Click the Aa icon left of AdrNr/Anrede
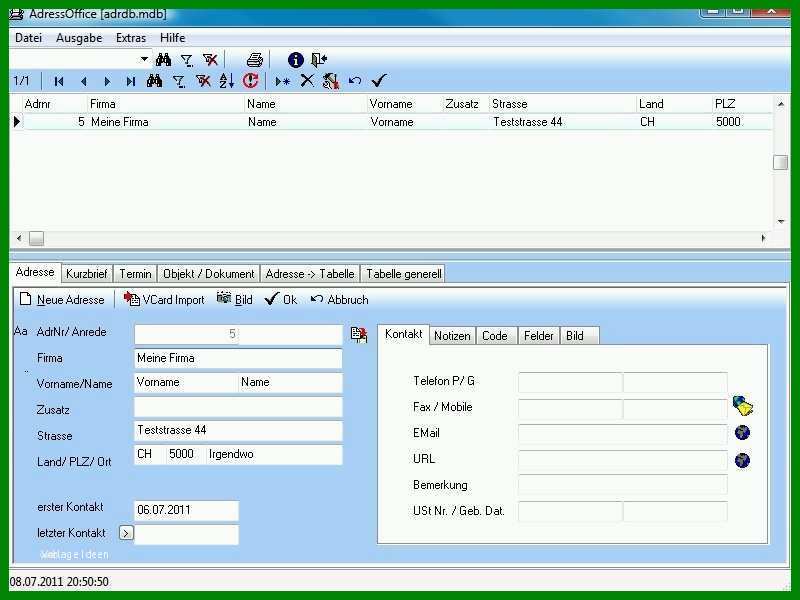The width and height of the screenshot is (800, 600). (x=20, y=331)
